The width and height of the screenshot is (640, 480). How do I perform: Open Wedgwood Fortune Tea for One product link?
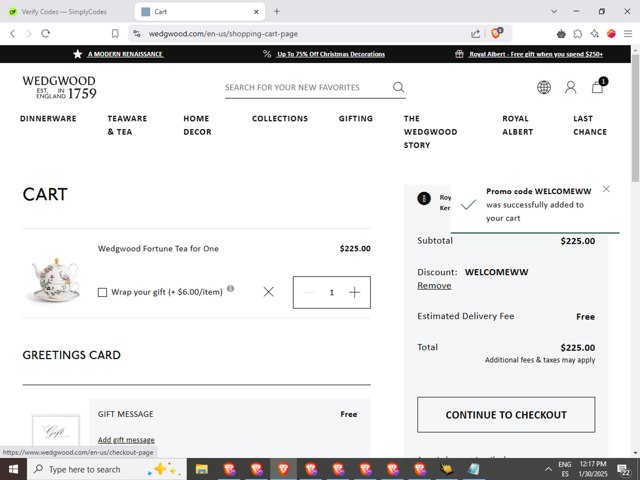(x=158, y=249)
